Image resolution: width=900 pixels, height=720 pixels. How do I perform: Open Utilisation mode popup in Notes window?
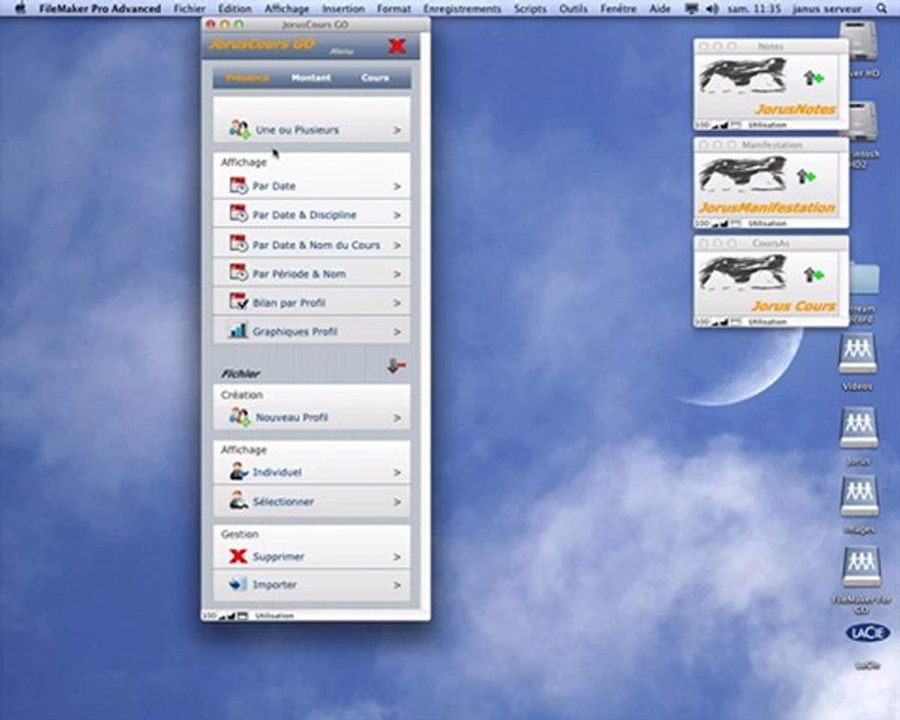point(767,125)
